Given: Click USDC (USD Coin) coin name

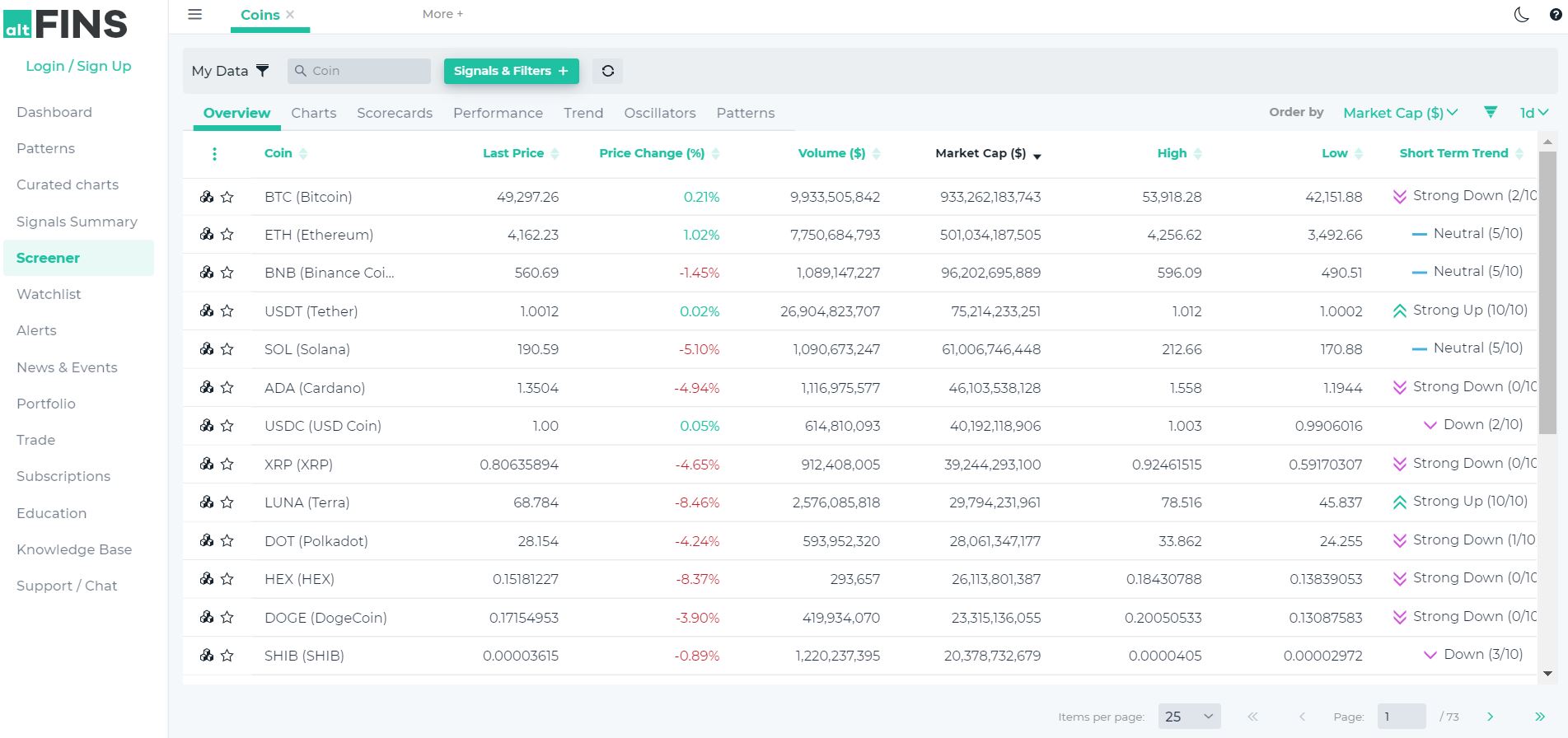Looking at the screenshot, I should (x=323, y=426).
